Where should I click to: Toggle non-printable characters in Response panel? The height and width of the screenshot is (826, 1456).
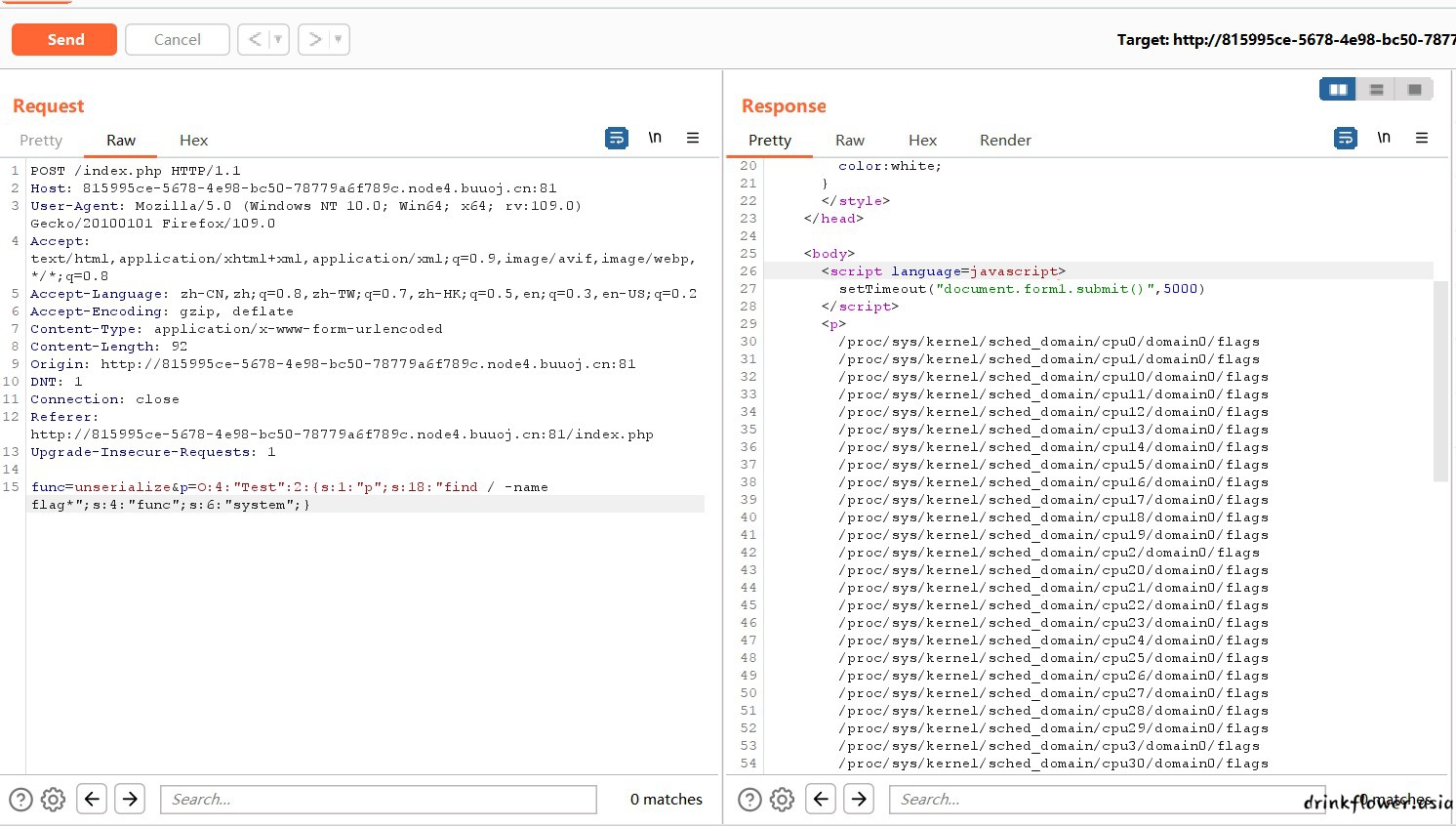(x=1384, y=138)
